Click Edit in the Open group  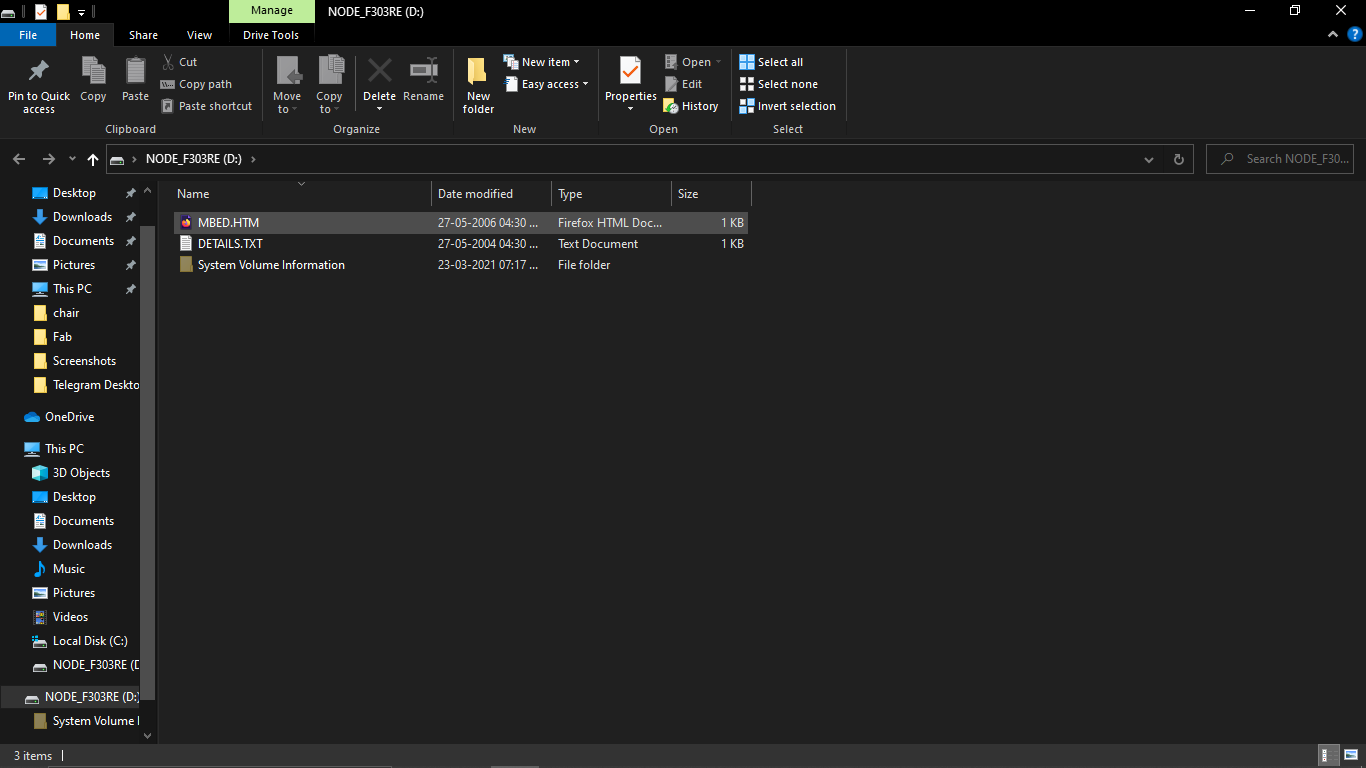coord(683,84)
